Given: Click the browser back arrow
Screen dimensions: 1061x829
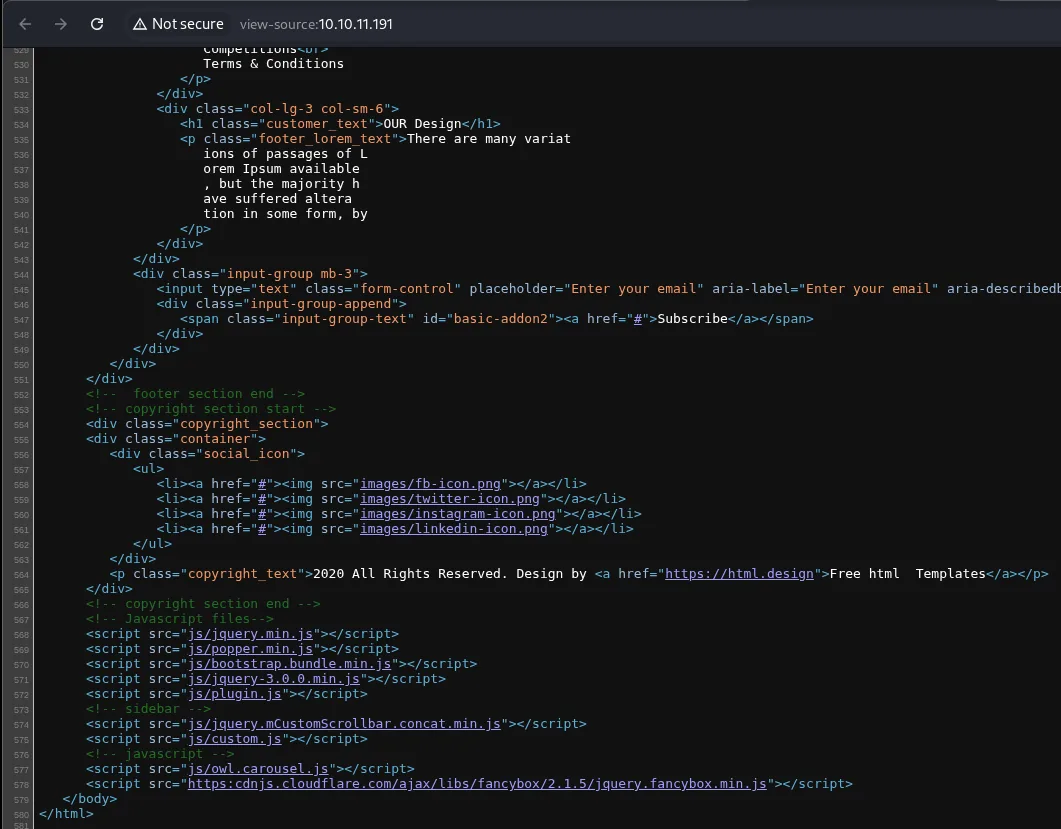Looking at the screenshot, I should (25, 24).
